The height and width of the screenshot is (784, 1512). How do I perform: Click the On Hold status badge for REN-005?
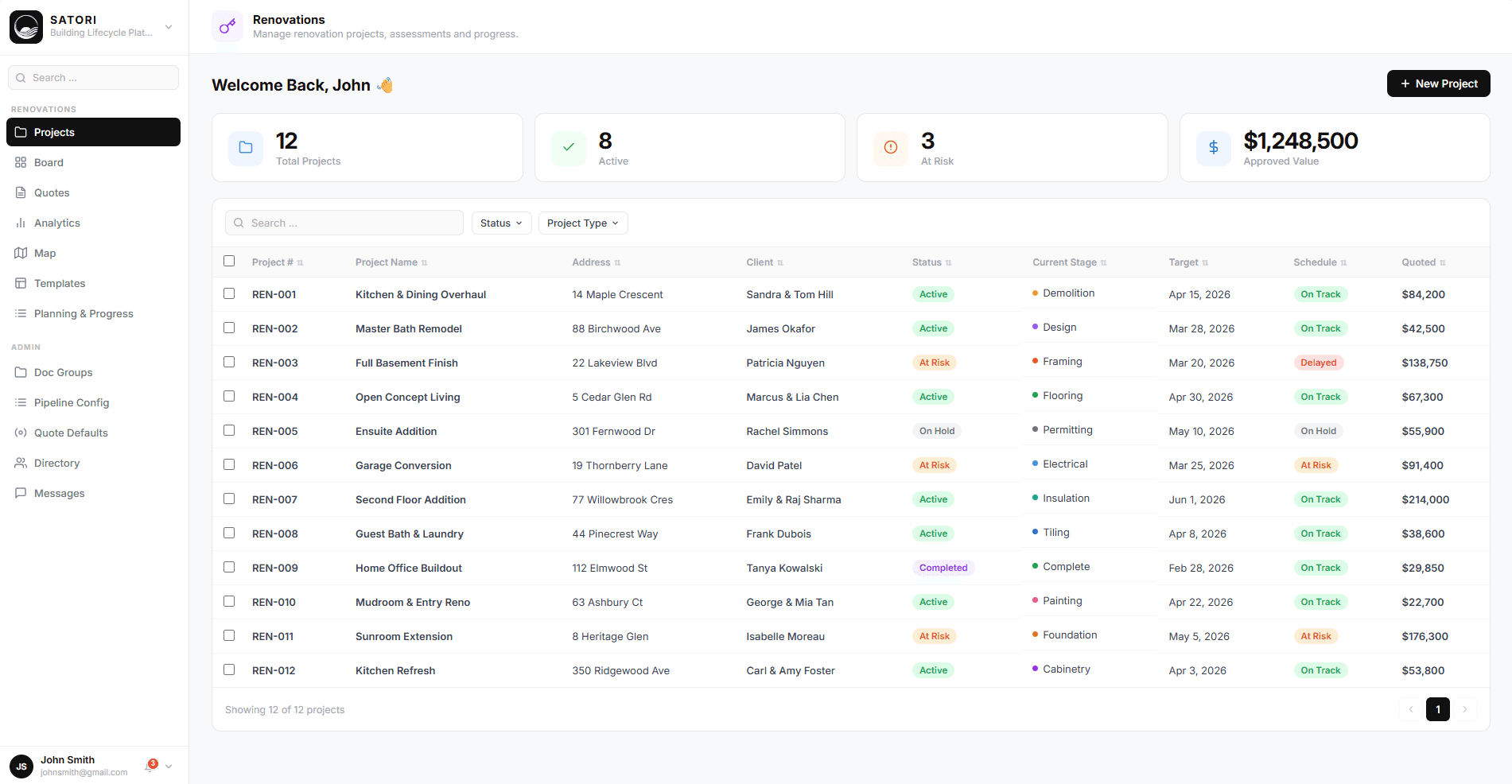(936, 431)
